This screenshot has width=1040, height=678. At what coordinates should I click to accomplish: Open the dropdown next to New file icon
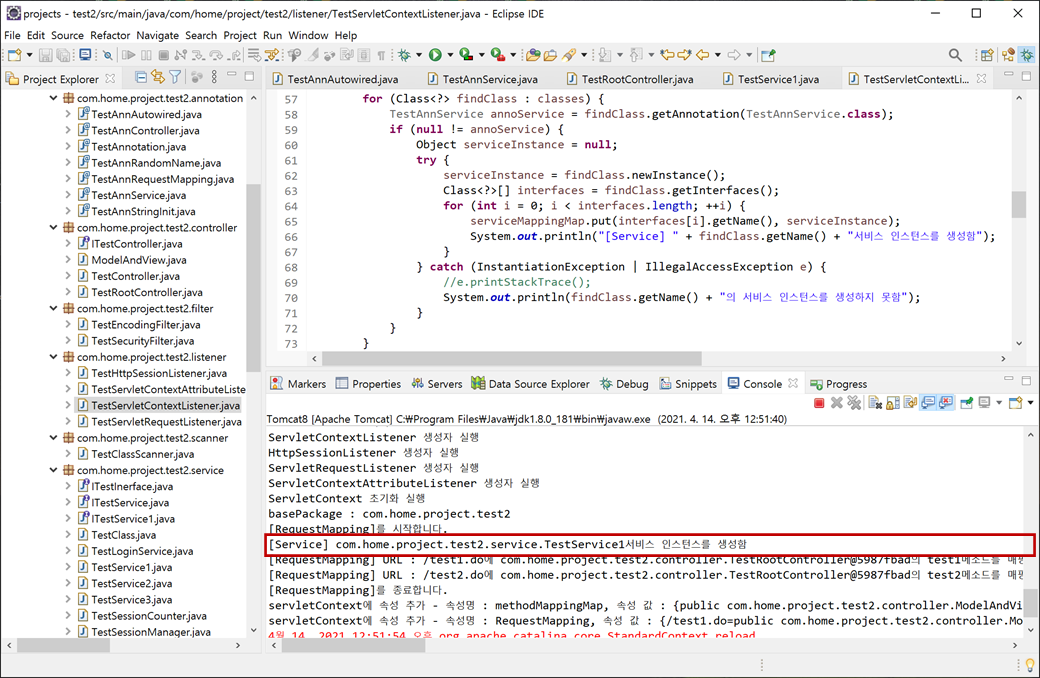click(29, 55)
